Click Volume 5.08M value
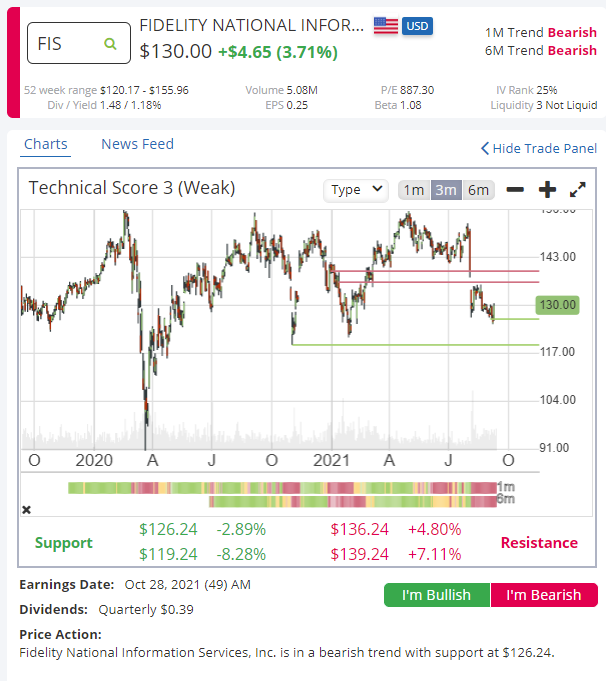Image resolution: width=606 pixels, height=681 pixels. pos(281,90)
